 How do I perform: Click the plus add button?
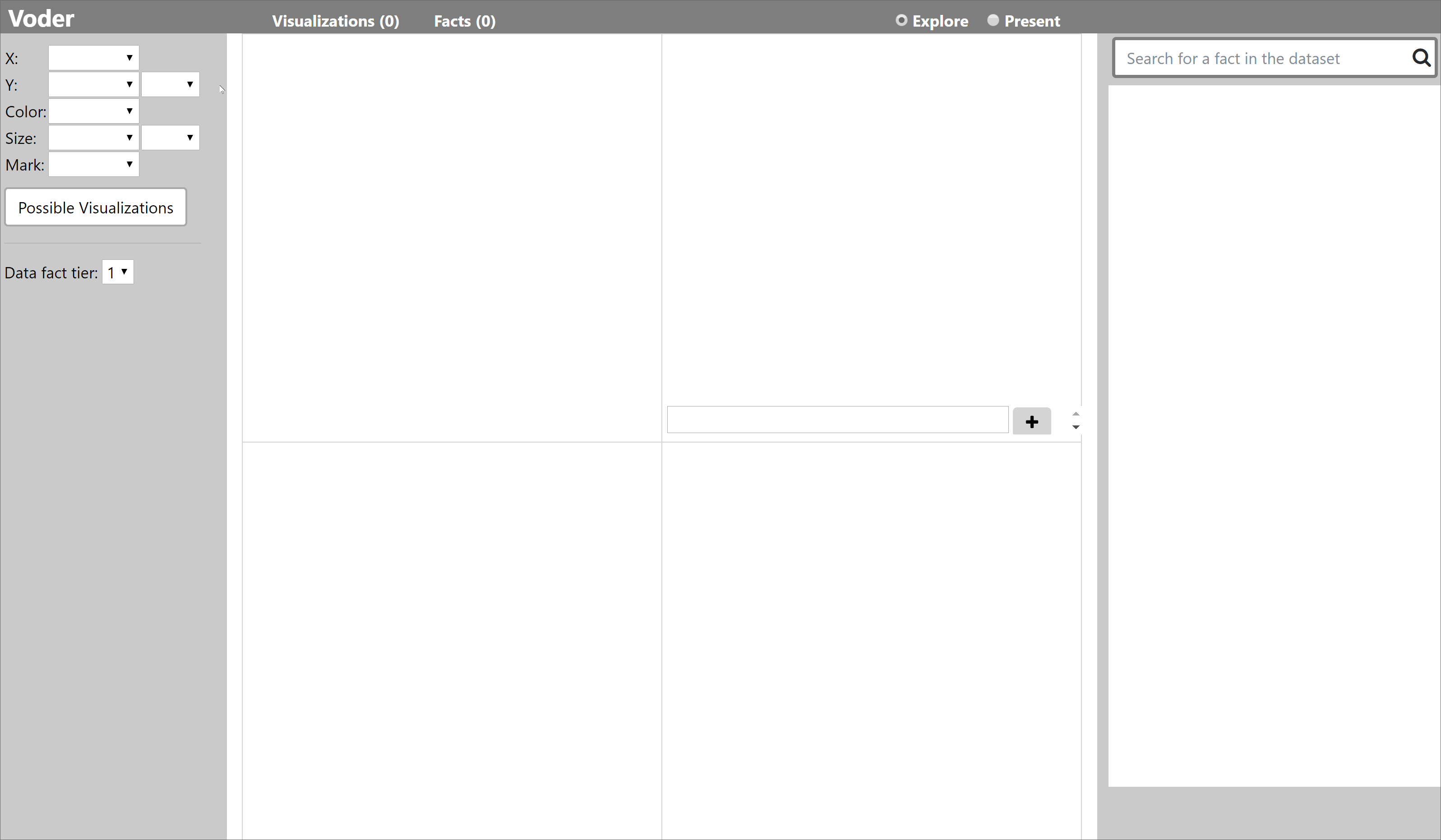(x=1031, y=421)
